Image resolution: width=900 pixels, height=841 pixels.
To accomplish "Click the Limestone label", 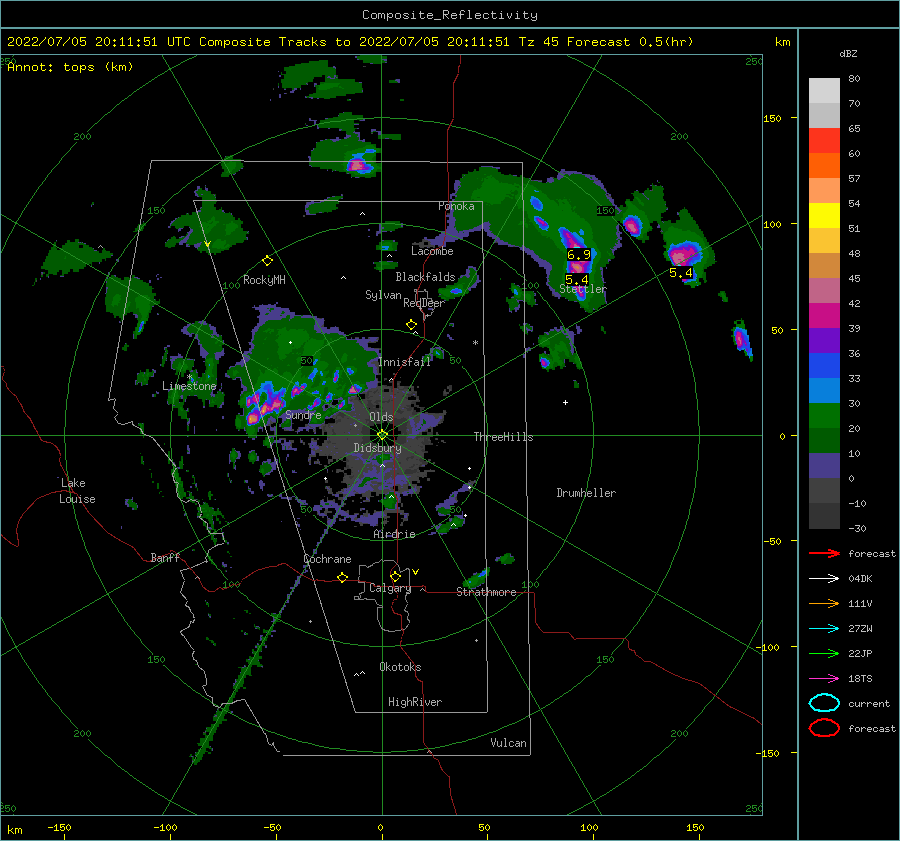I will click(189, 386).
